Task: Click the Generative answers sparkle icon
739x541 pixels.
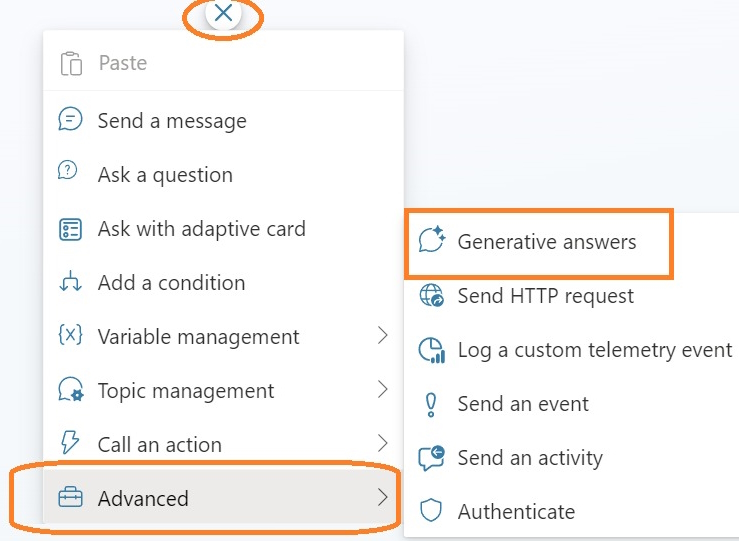Action: [431, 241]
